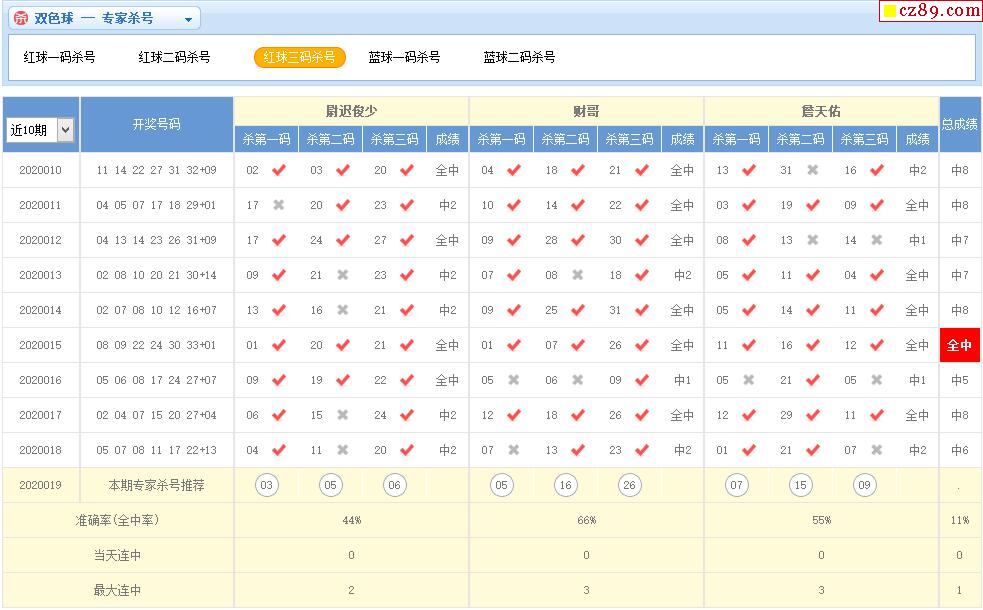The width and height of the screenshot is (983, 610).
Task: Click the circled number 16 in recommendation row
Action: pos(566,486)
